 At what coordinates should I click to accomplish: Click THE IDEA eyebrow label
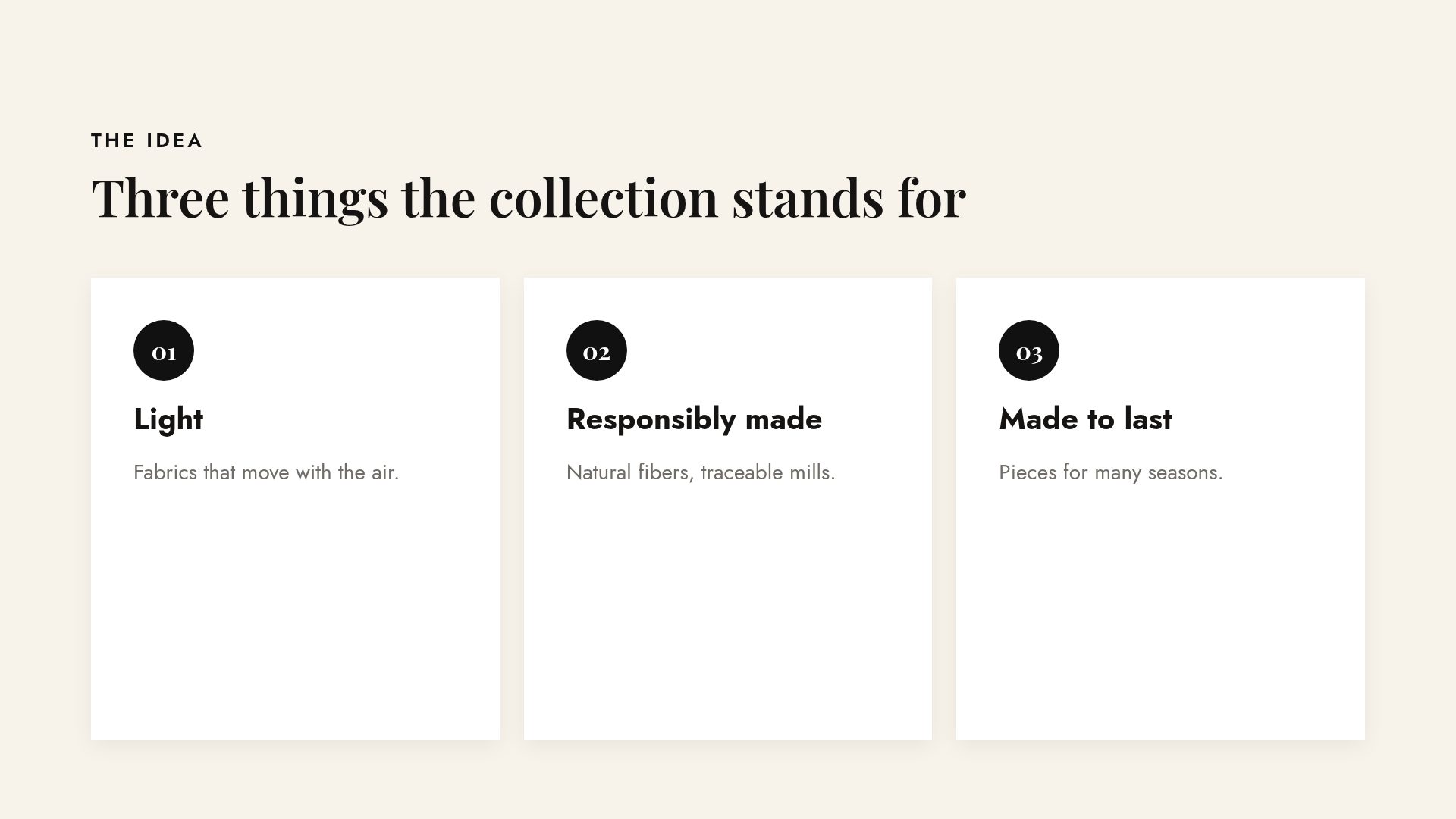(147, 141)
